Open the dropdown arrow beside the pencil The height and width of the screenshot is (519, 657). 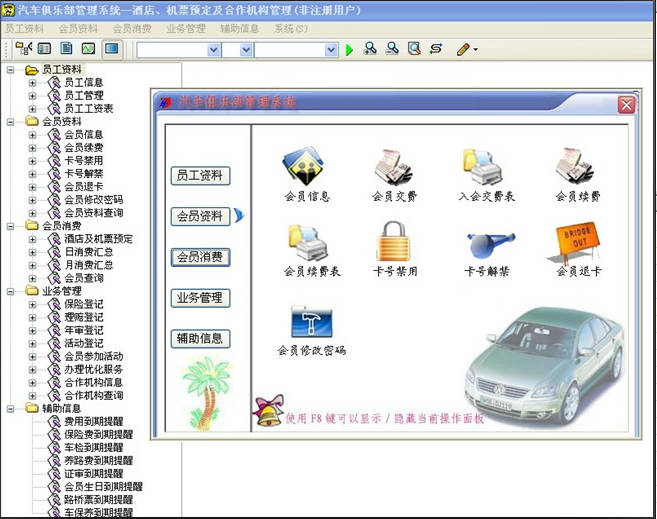[x=476, y=49]
